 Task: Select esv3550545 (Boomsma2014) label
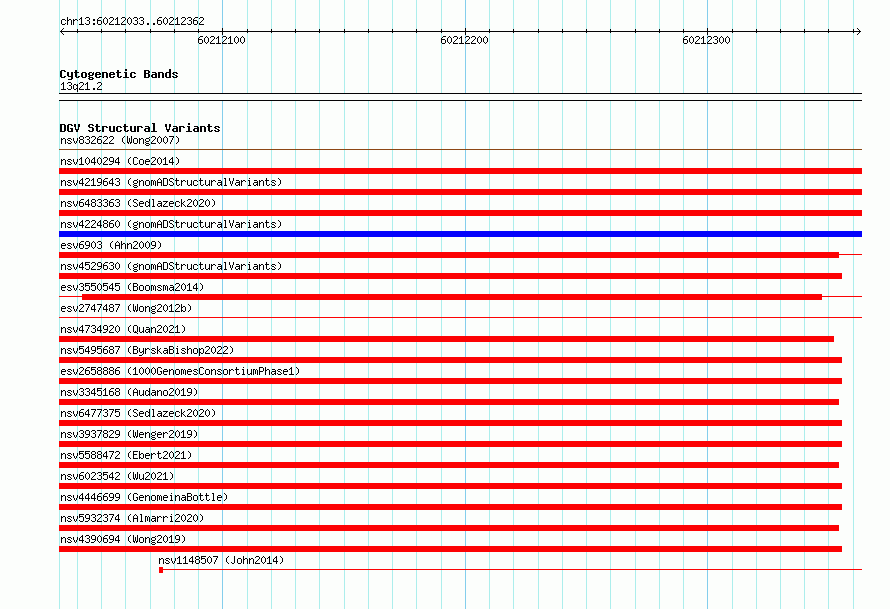[x=132, y=287]
